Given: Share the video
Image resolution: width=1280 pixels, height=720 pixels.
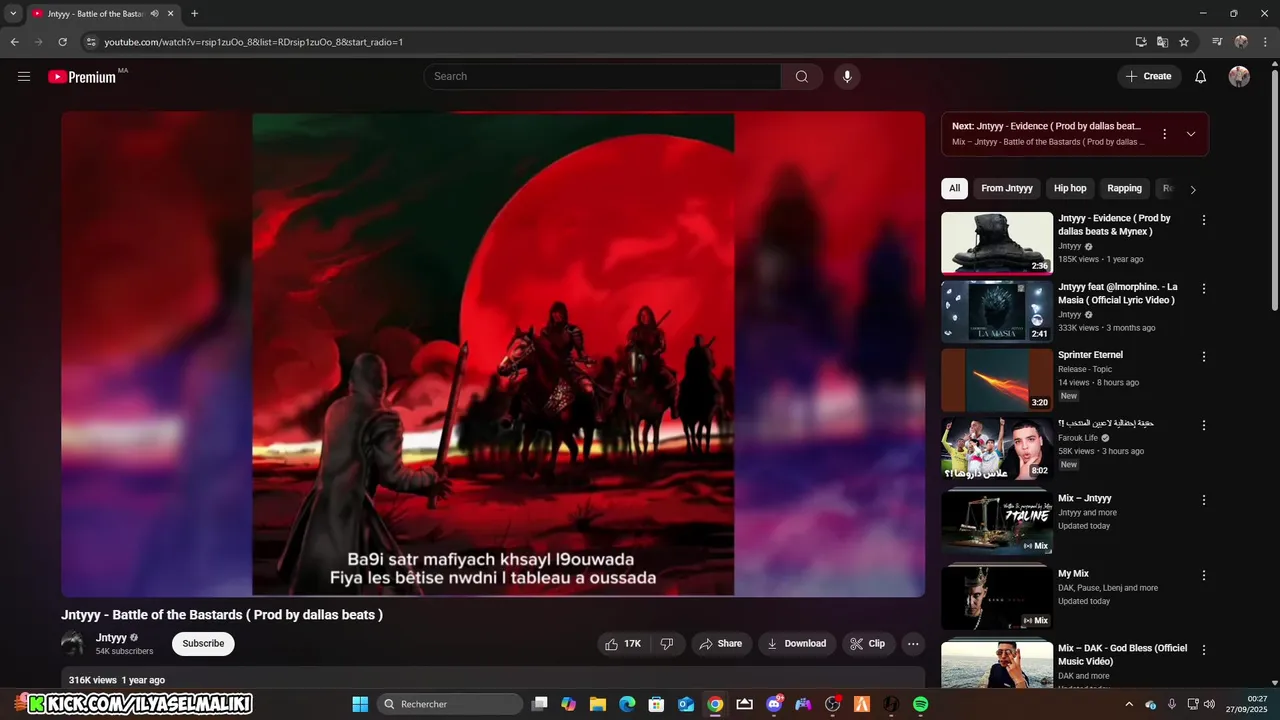Looking at the screenshot, I should pos(720,644).
